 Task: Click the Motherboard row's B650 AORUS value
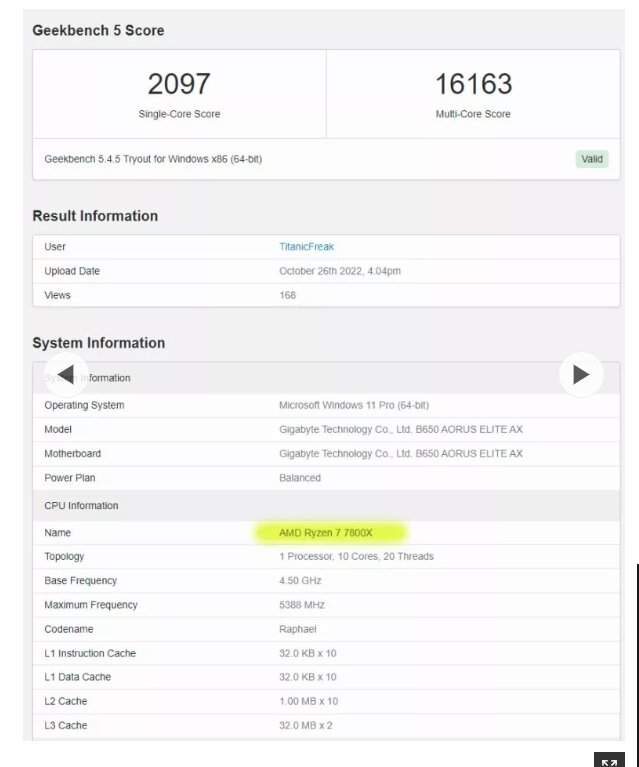click(401, 453)
